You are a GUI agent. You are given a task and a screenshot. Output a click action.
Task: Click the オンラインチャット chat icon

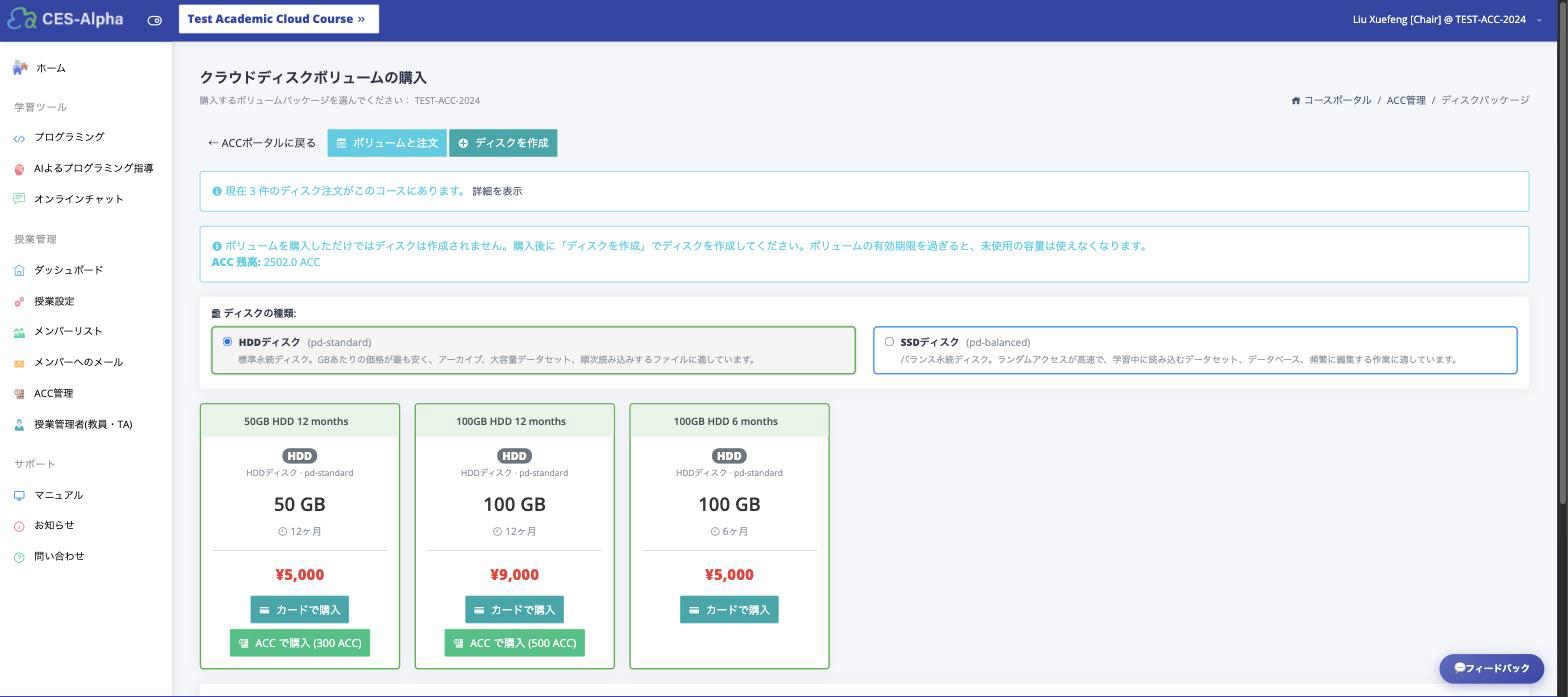(x=19, y=199)
